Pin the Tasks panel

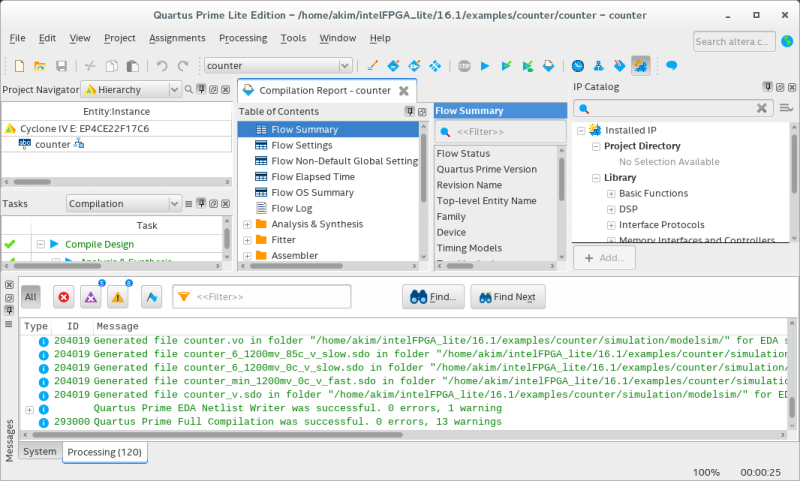click(x=202, y=204)
